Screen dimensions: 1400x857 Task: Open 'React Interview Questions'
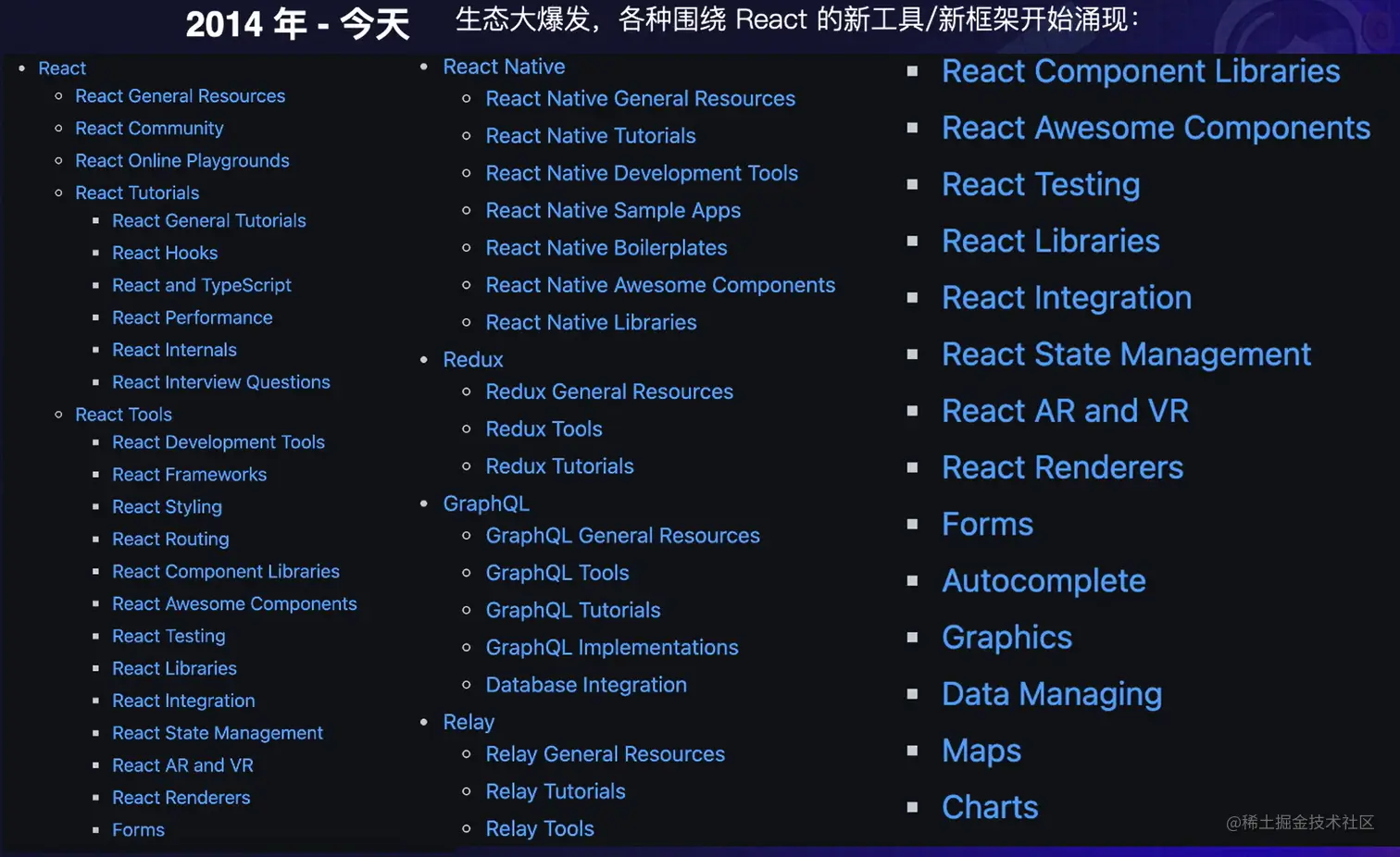click(220, 382)
